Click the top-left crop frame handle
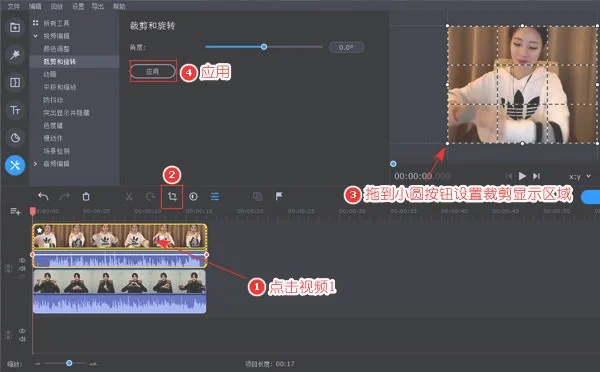This screenshot has height=372, width=600. click(448, 26)
